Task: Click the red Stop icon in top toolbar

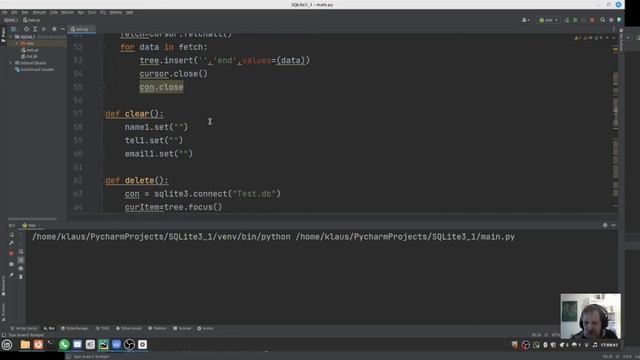Action: click(x=592, y=20)
